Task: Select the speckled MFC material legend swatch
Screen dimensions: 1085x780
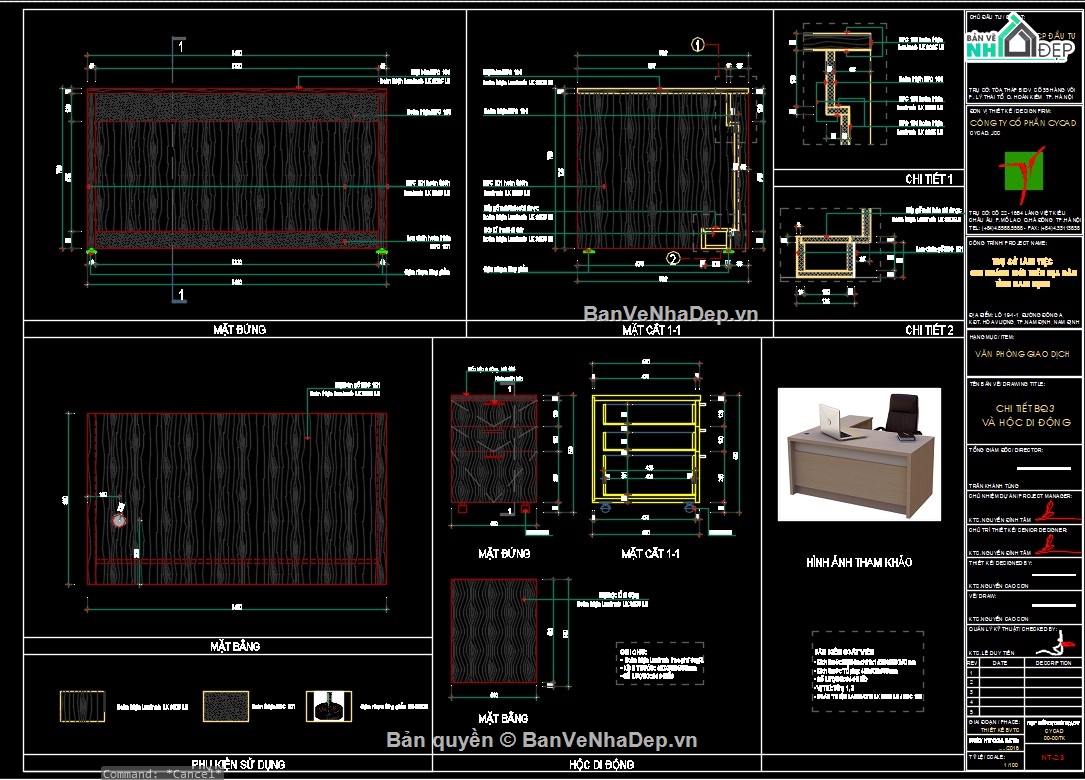Action: pyautogui.click(x=226, y=706)
